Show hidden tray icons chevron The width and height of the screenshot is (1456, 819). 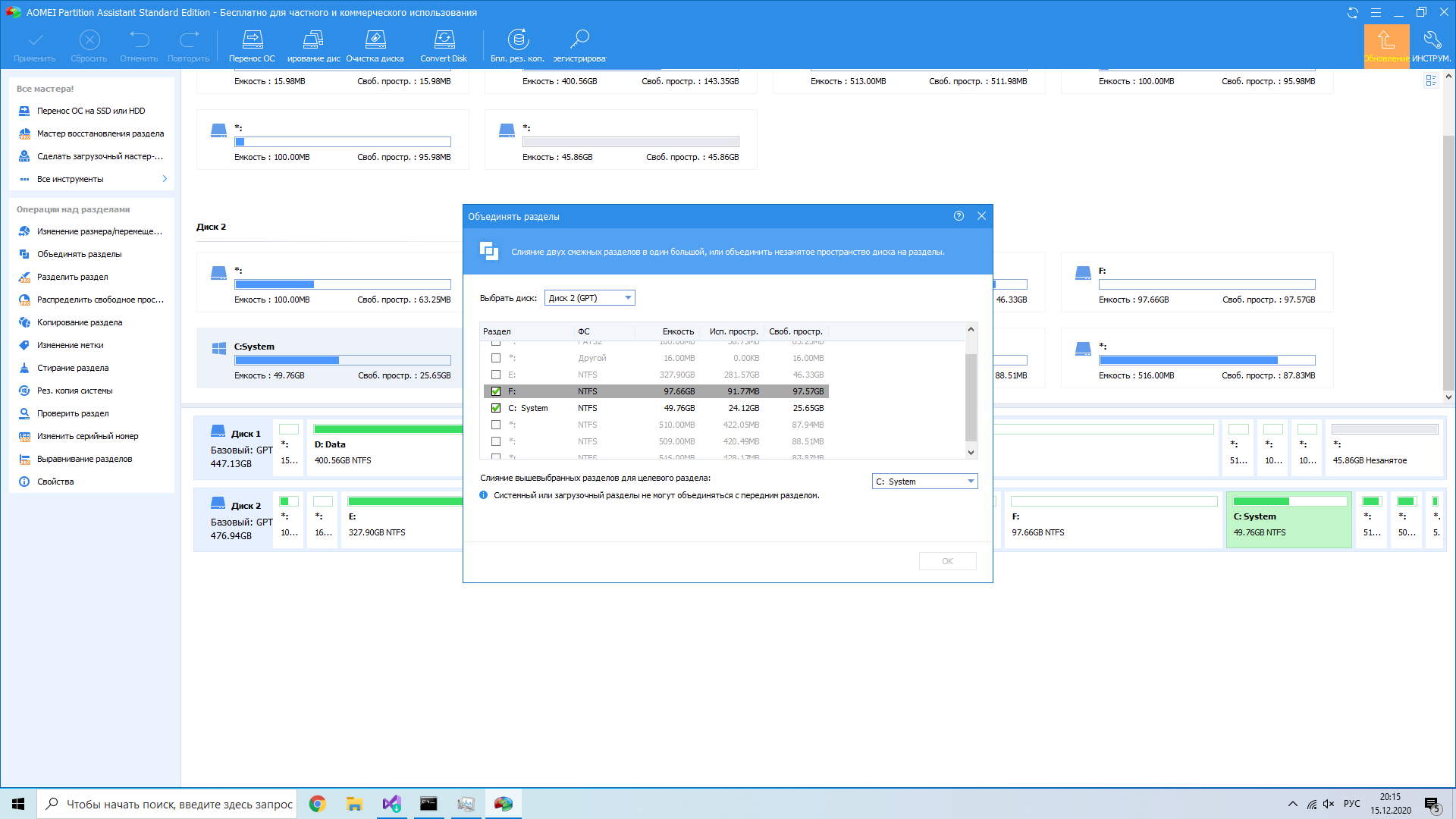point(1292,804)
